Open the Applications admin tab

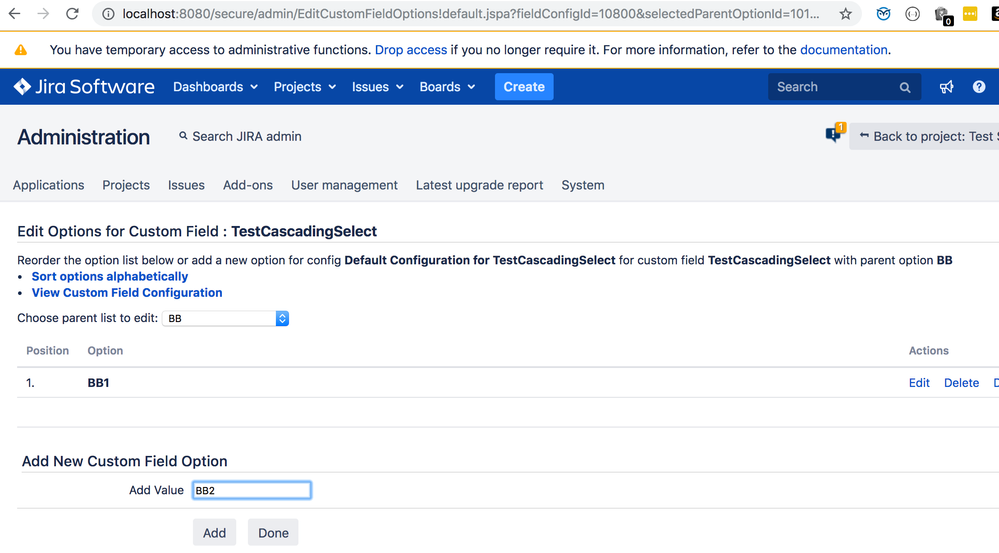pyautogui.click(x=48, y=185)
